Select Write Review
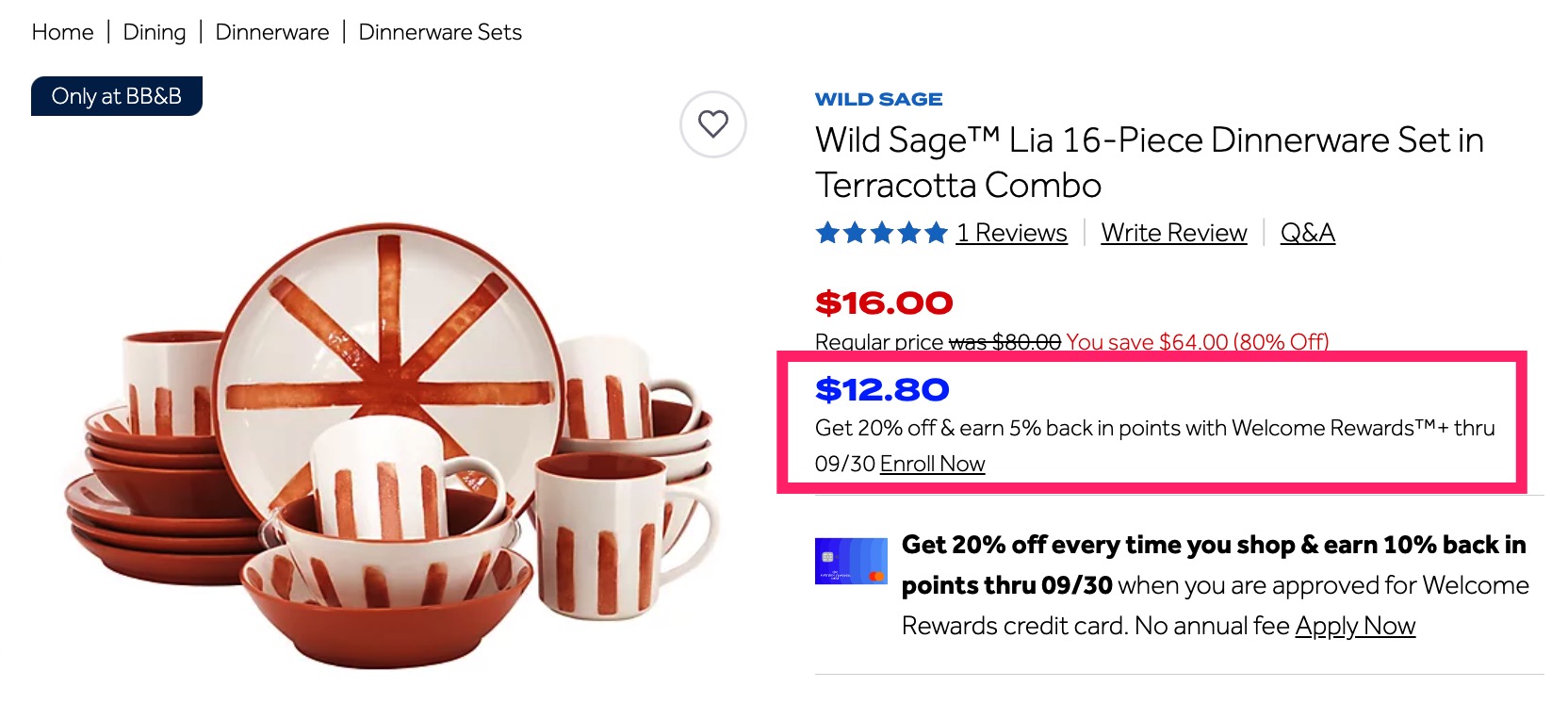 point(1173,232)
